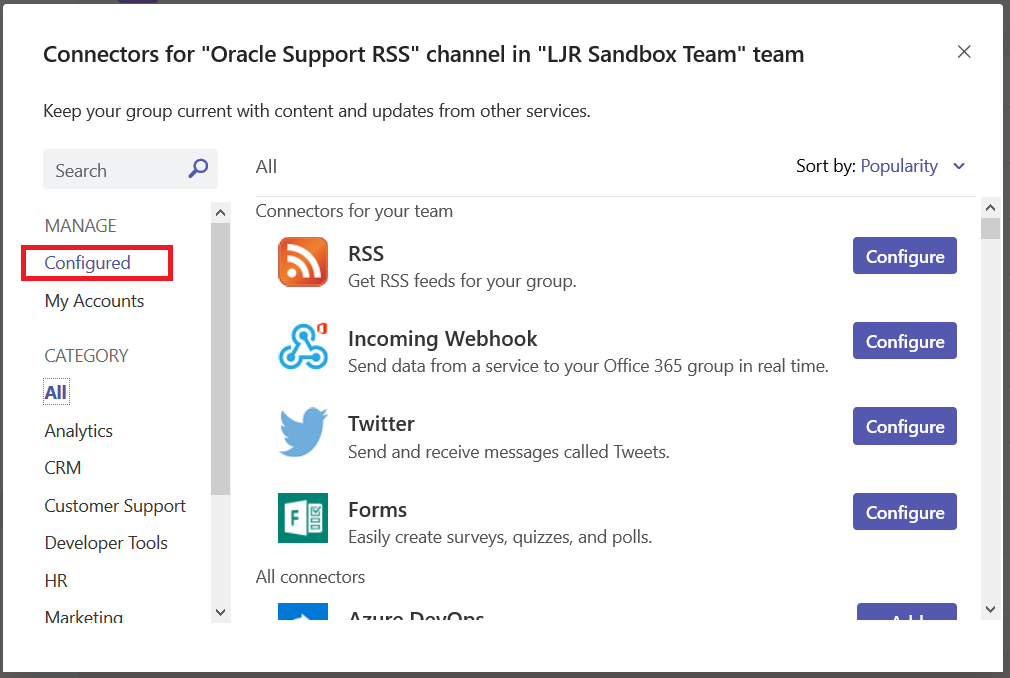
Task: Click the RSS connector icon
Action: coord(303,262)
